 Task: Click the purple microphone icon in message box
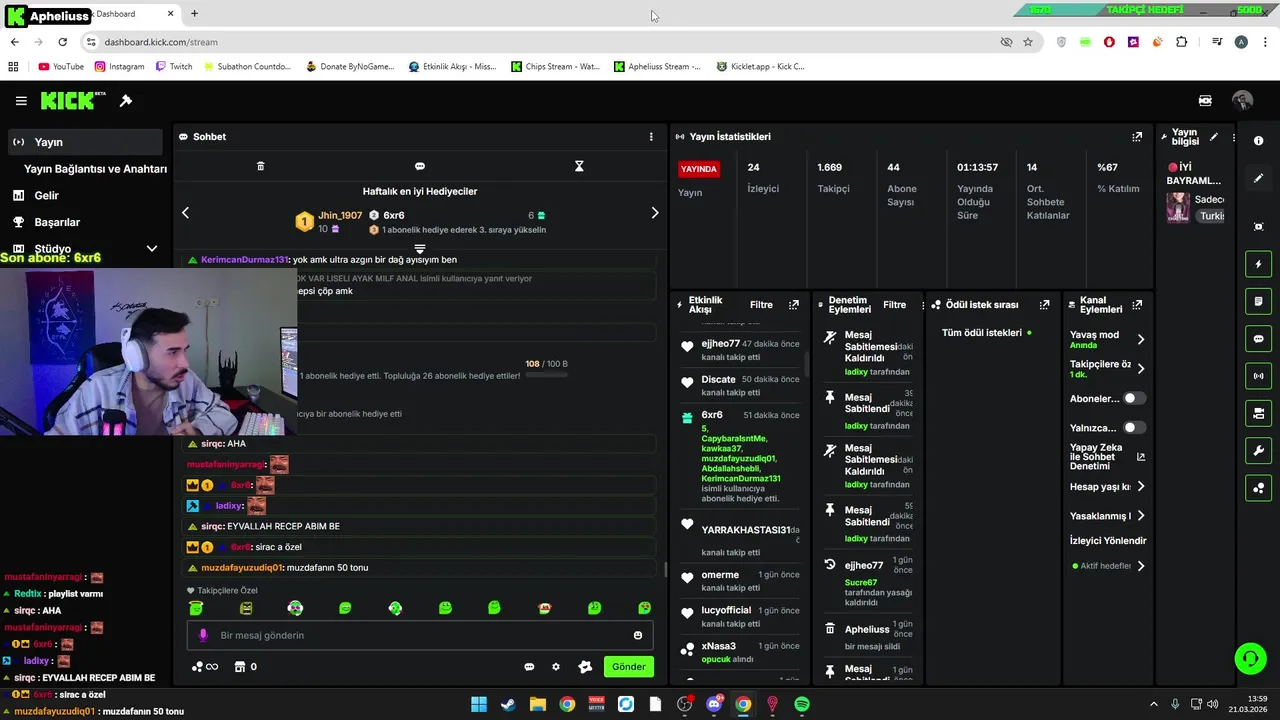[203, 635]
